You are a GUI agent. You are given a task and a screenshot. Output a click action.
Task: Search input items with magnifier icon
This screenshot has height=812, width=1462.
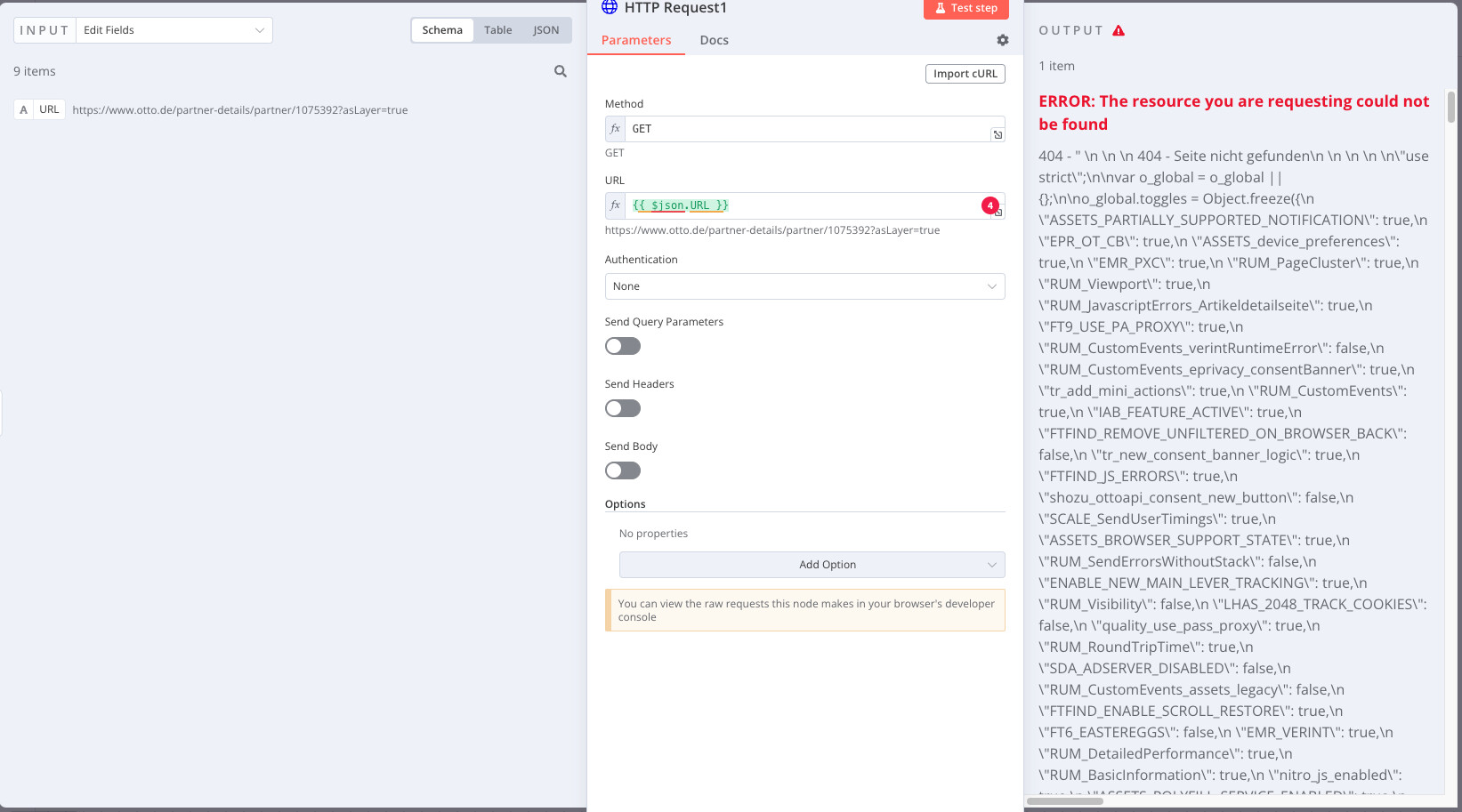(561, 71)
